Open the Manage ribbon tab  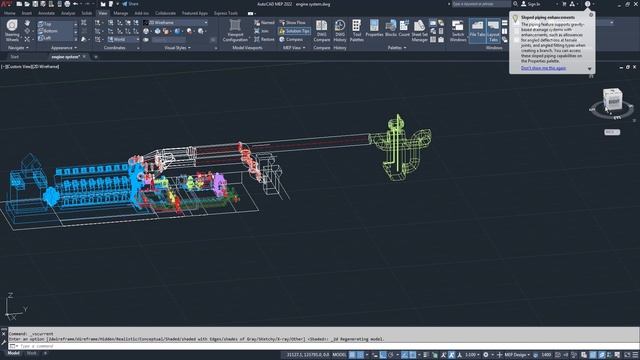(x=120, y=13)
